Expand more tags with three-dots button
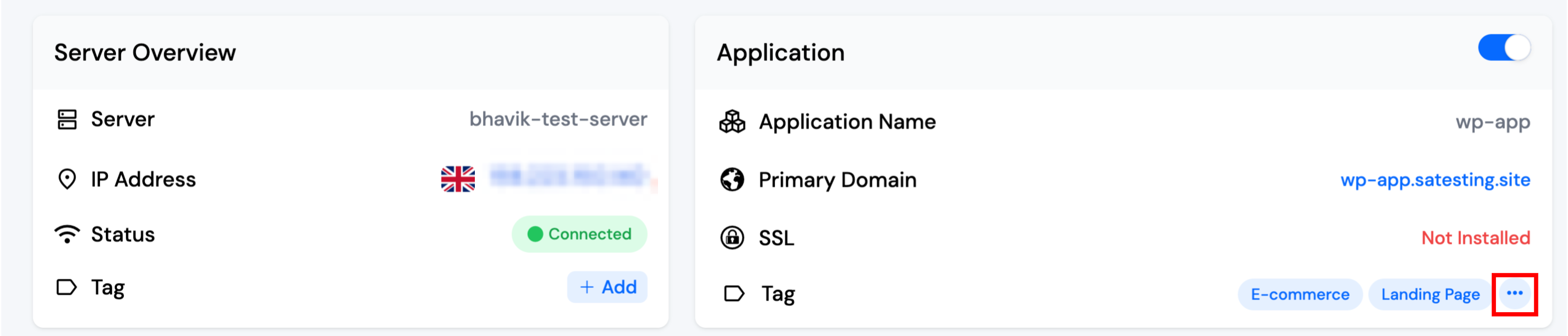 click(1515, 294)
